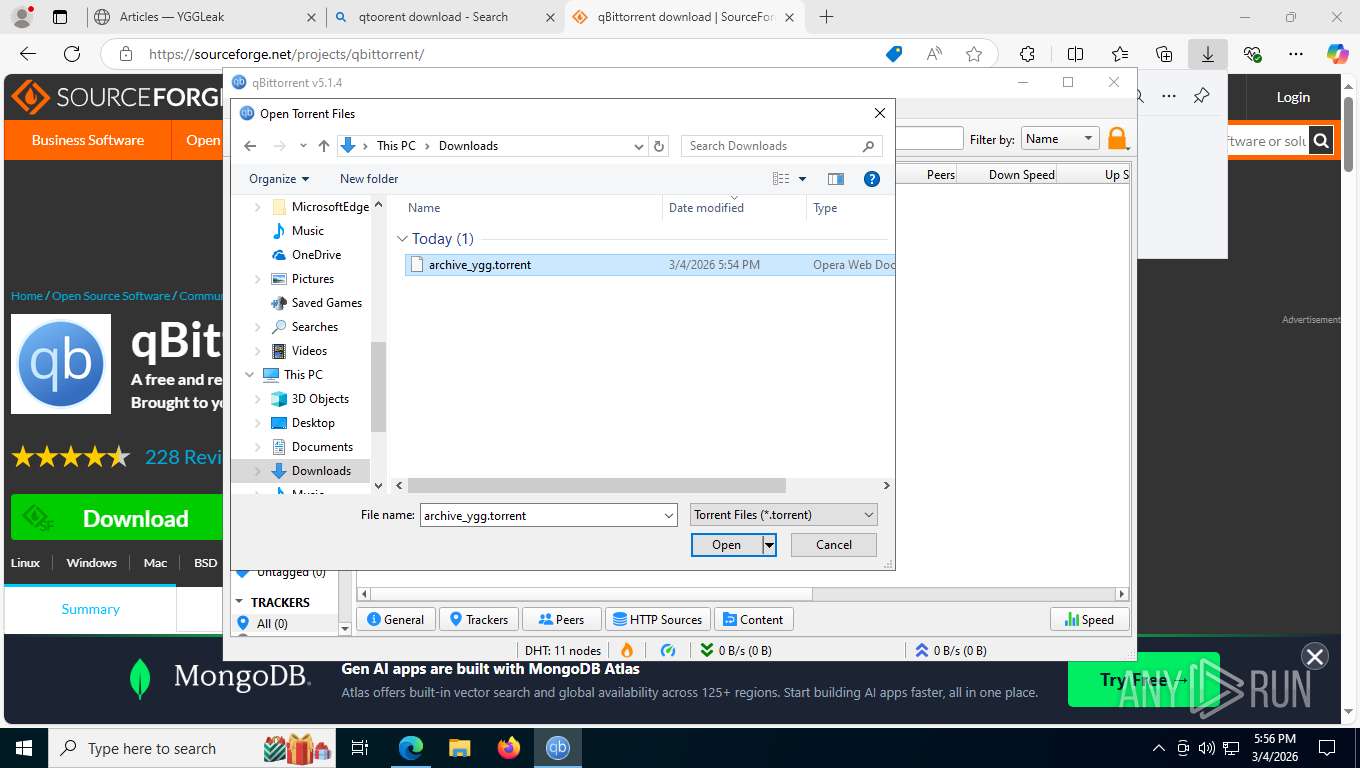Open the qBittorrent Peers tab
1360x768 pixels.
point(561,620)
